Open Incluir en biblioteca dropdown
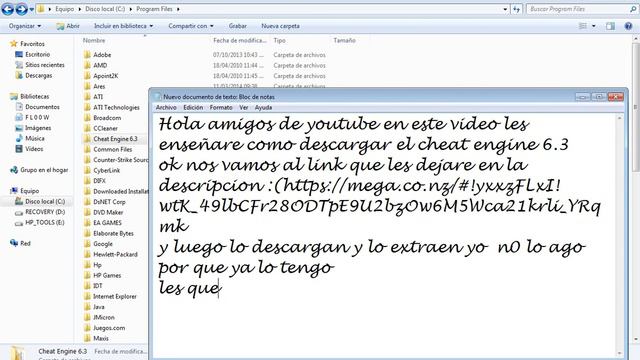640x360 pixels. 124,26
